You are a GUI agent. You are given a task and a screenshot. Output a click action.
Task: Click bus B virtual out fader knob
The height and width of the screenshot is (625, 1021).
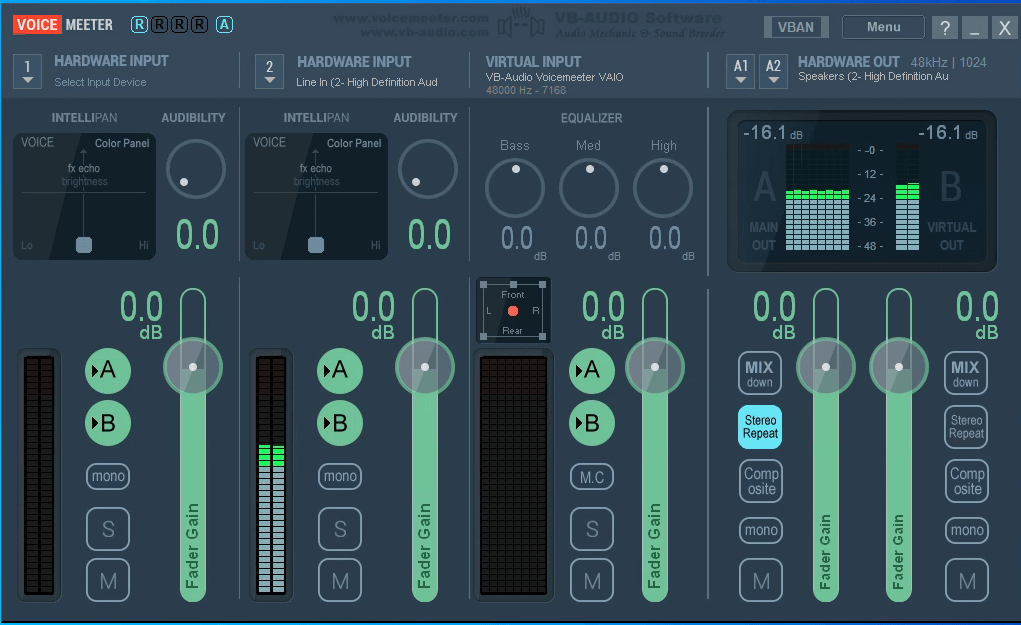(899, 367)
